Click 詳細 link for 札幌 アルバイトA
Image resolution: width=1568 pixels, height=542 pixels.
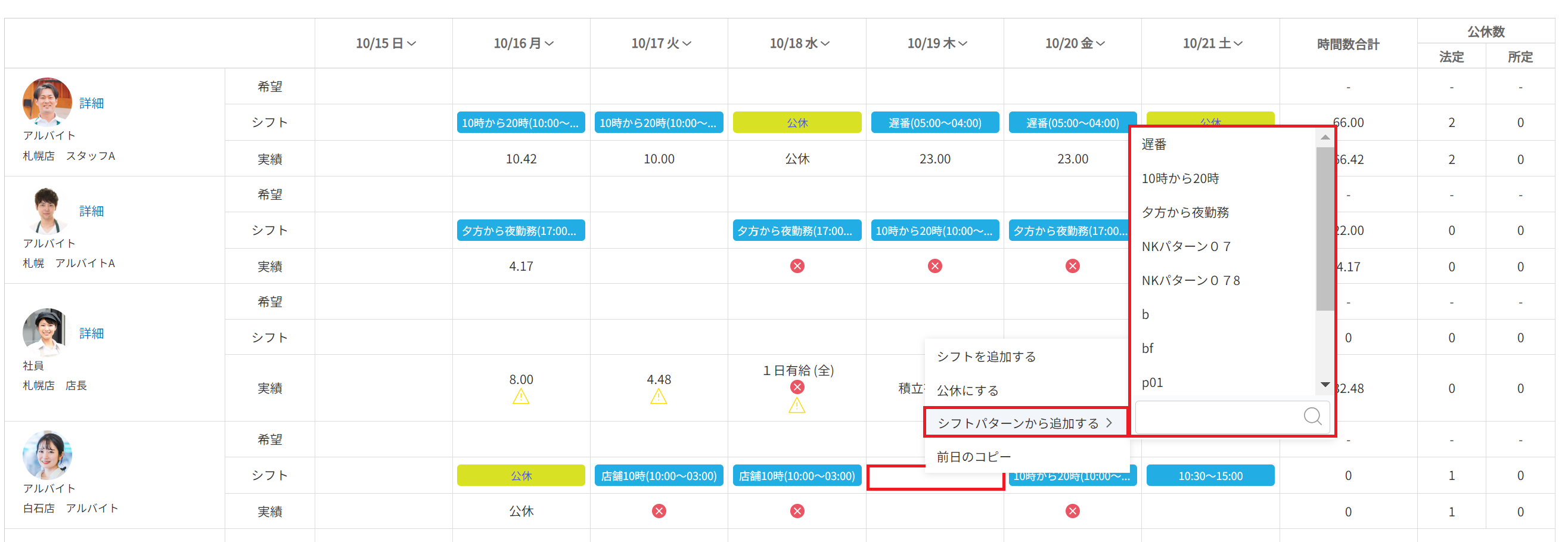[x=91, y=210]
